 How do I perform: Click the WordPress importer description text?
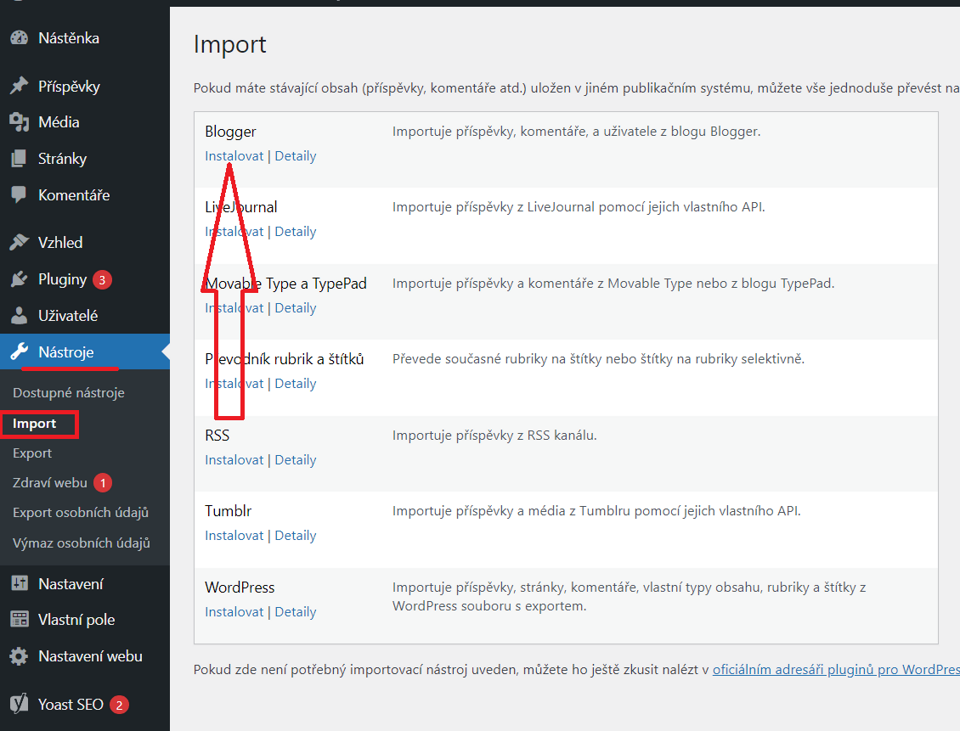coord(629,596)
